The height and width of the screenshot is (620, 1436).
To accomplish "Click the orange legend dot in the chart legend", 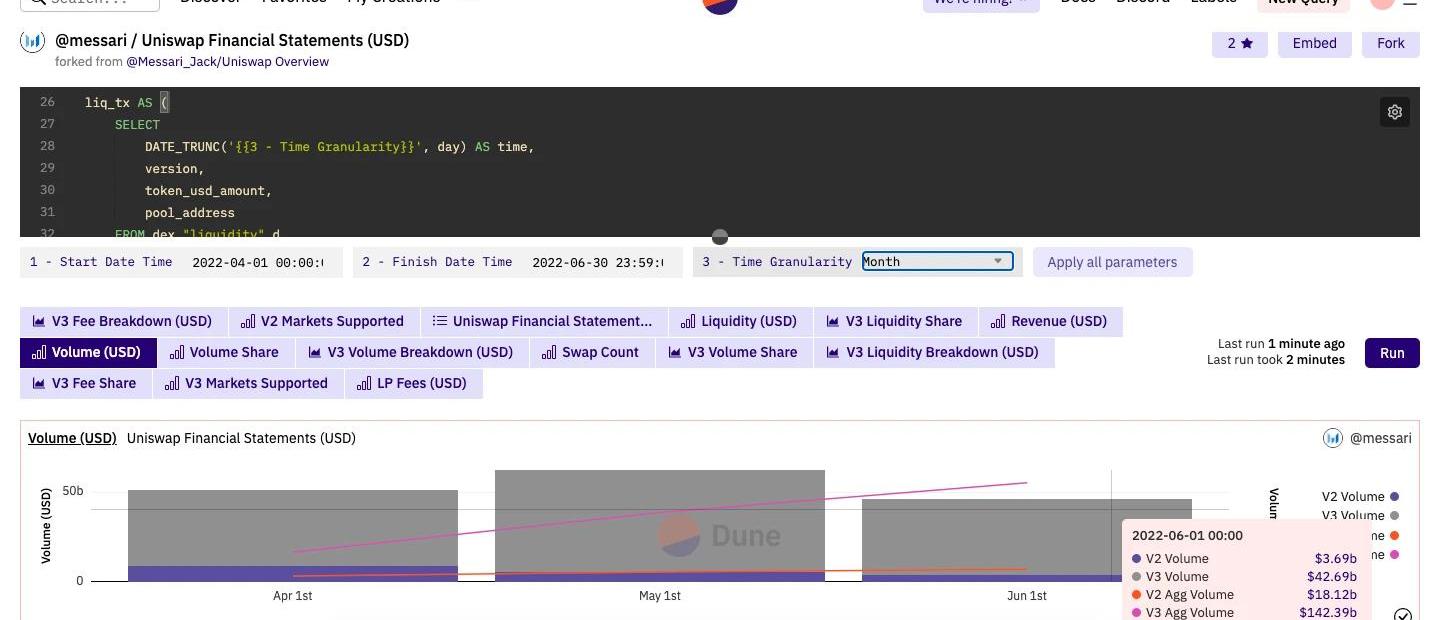I will pos(1394,535).
